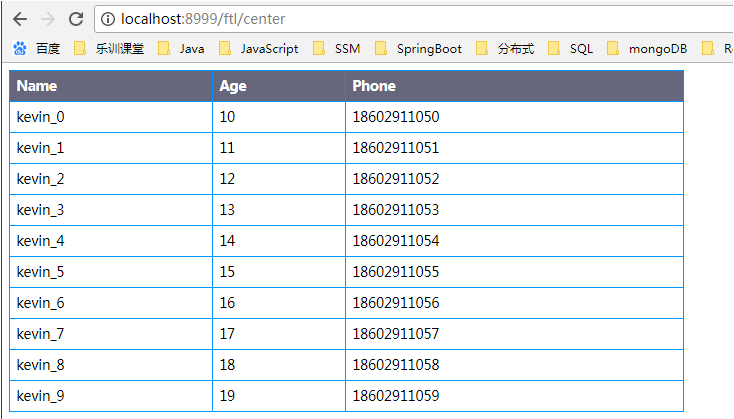Select the kevin_0 name cell

(41, 117)
